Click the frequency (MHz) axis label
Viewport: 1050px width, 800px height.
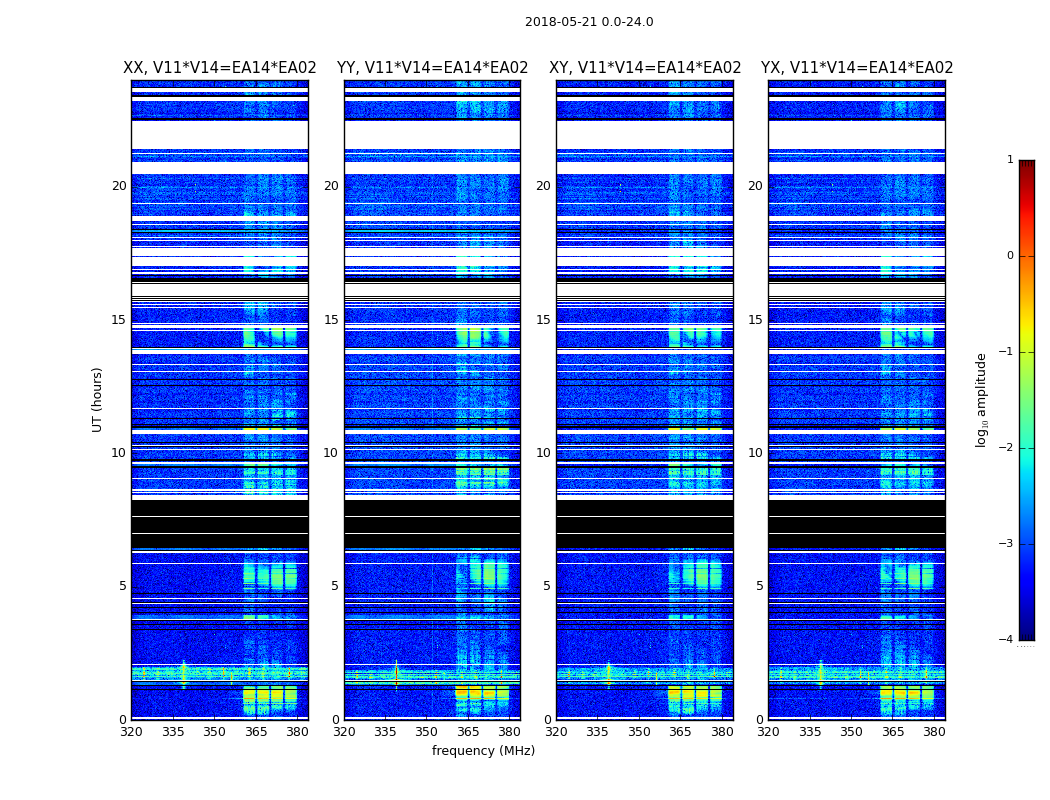pos(483,750)
